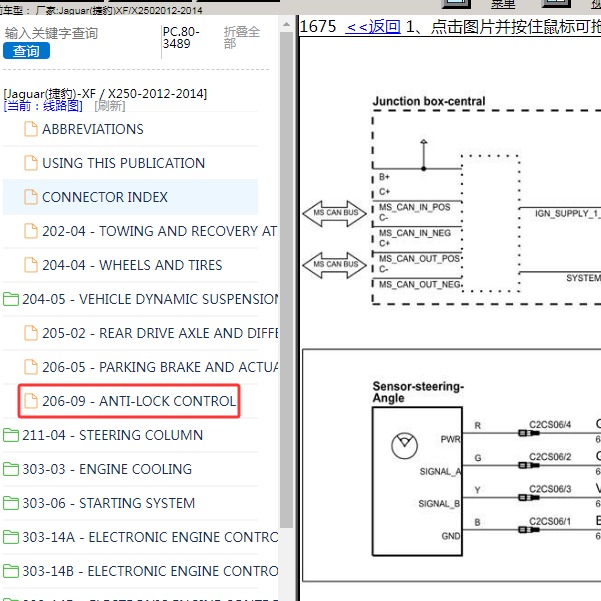Click the 206-05 page icon
Screen dimensions: 601x601
click(31, 367)
